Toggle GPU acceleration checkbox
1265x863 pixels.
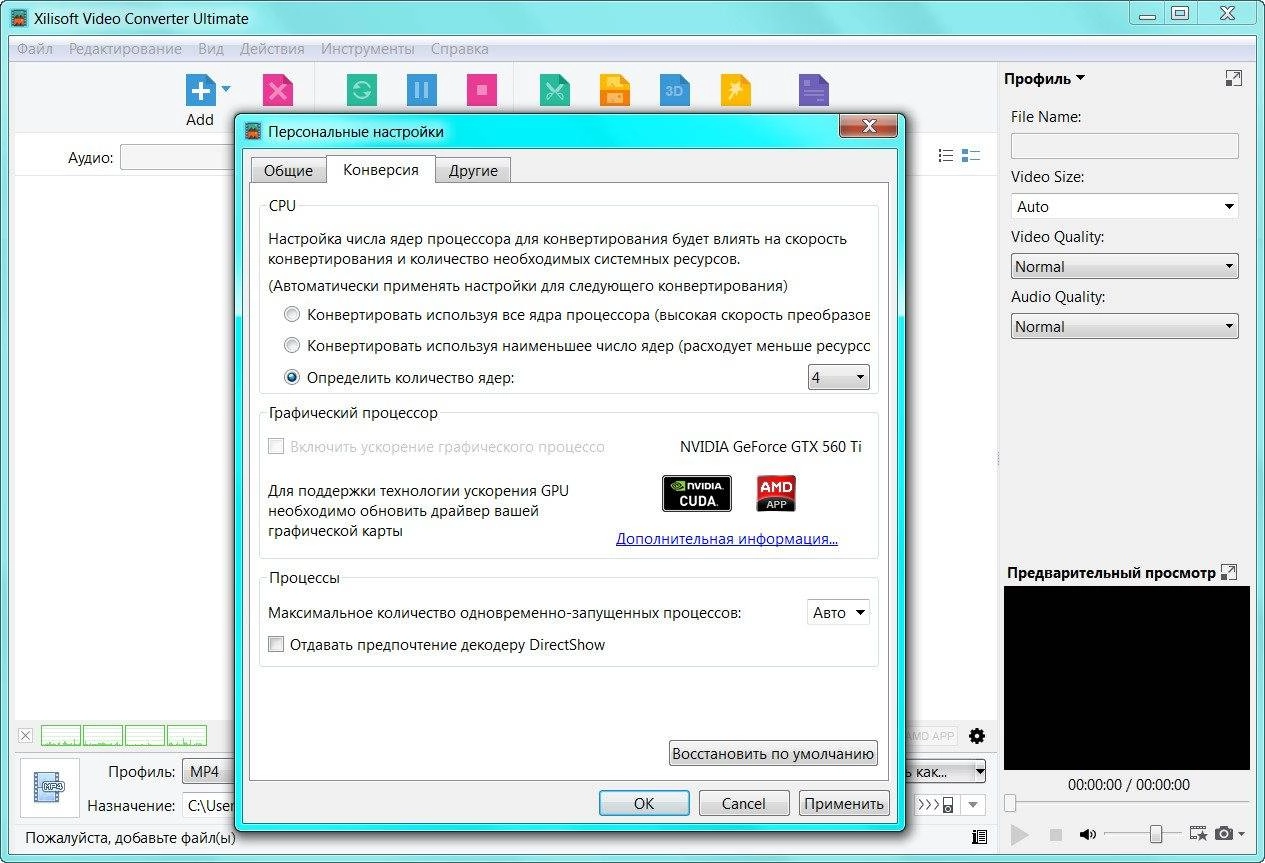277,447
